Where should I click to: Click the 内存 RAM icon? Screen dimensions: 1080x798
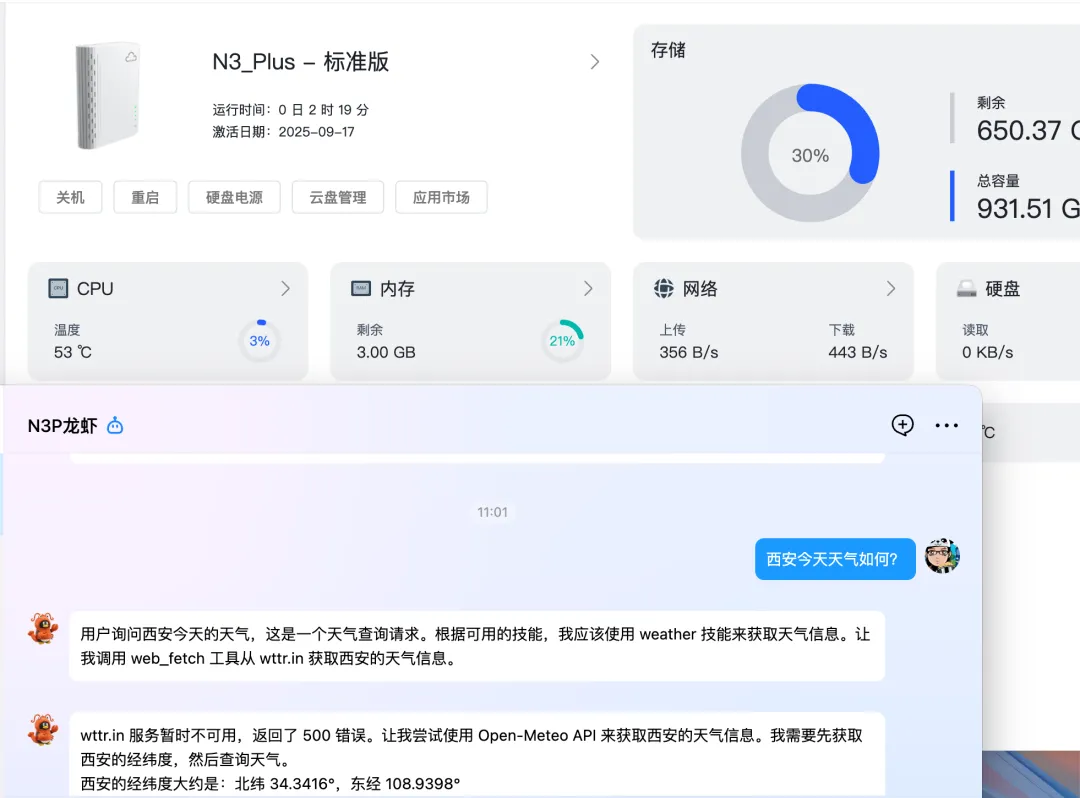361,288
